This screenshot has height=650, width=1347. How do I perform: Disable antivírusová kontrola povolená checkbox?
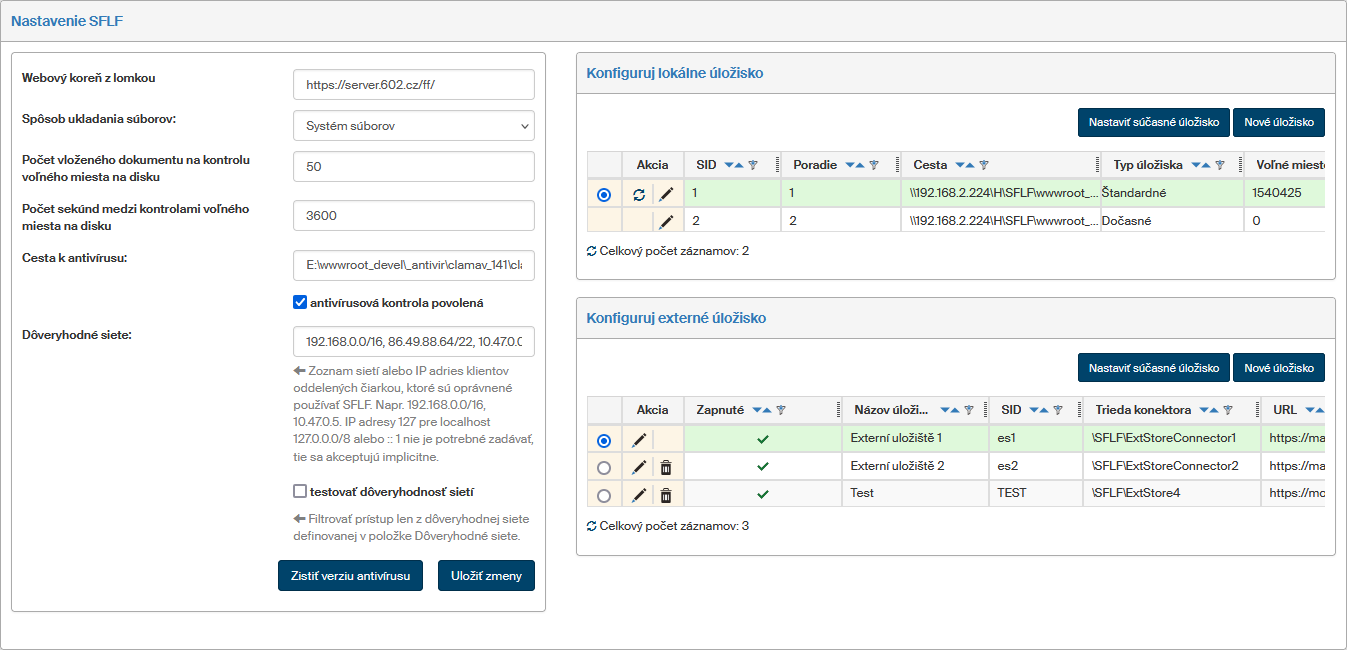pos(300,302)
